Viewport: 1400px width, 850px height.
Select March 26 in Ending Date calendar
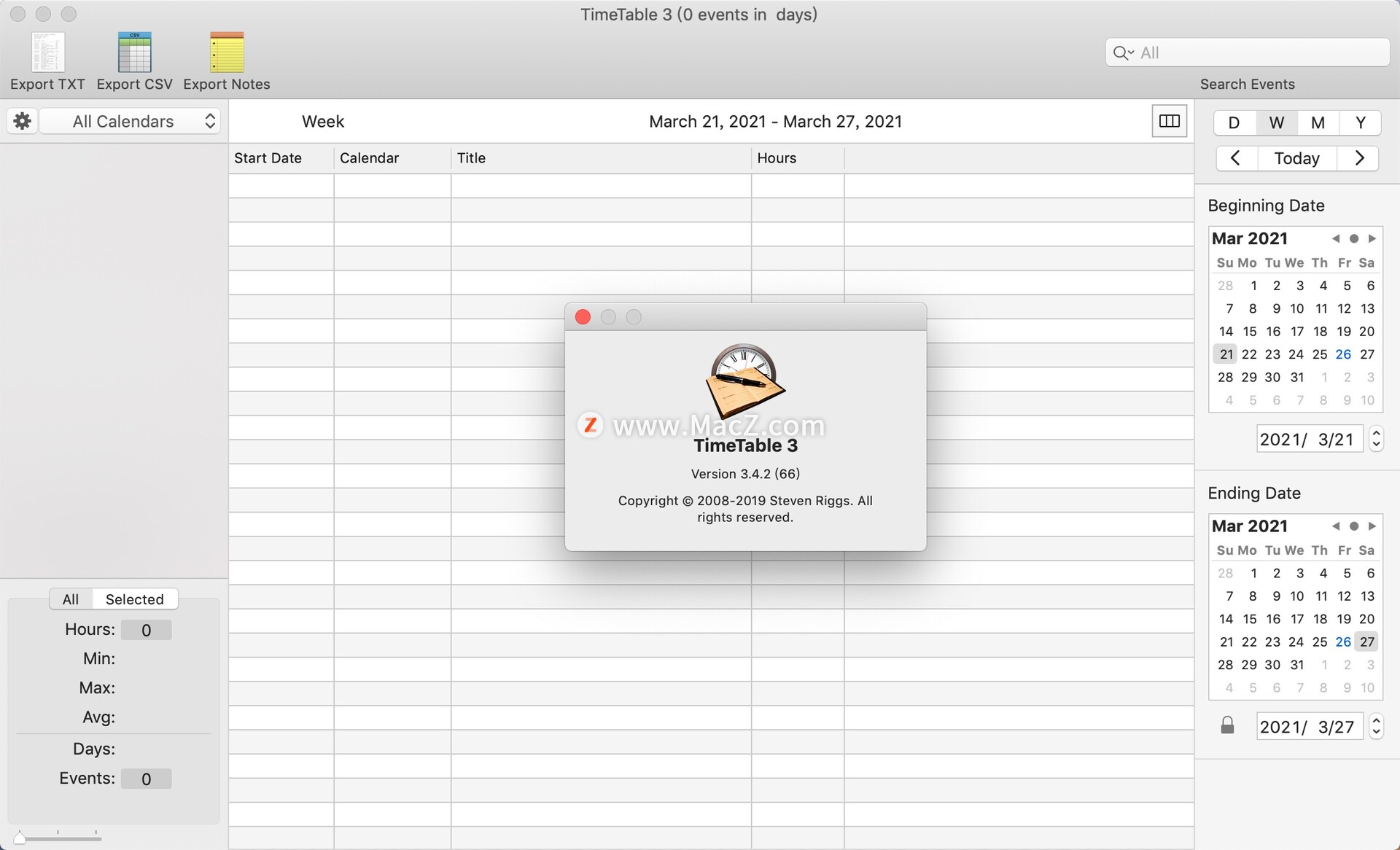pos(1343,642)
